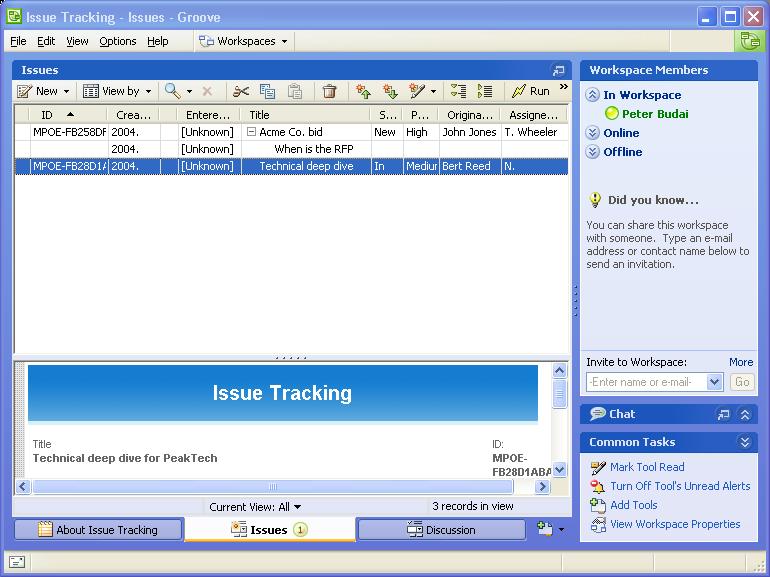770x577 pixels.
Task: Click the New record button
Action: pos(37,91)
